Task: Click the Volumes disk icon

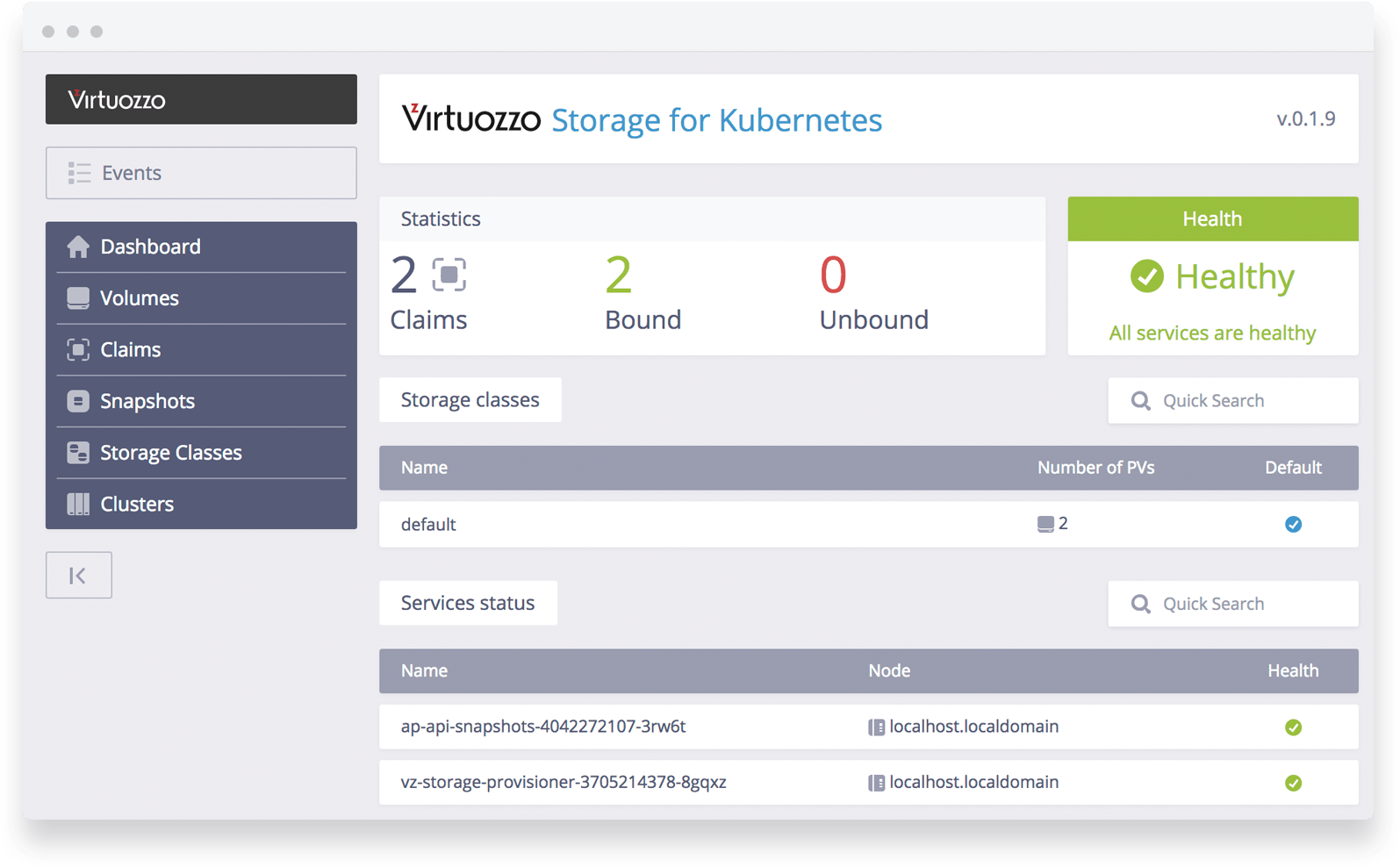Action: point(78,298)
